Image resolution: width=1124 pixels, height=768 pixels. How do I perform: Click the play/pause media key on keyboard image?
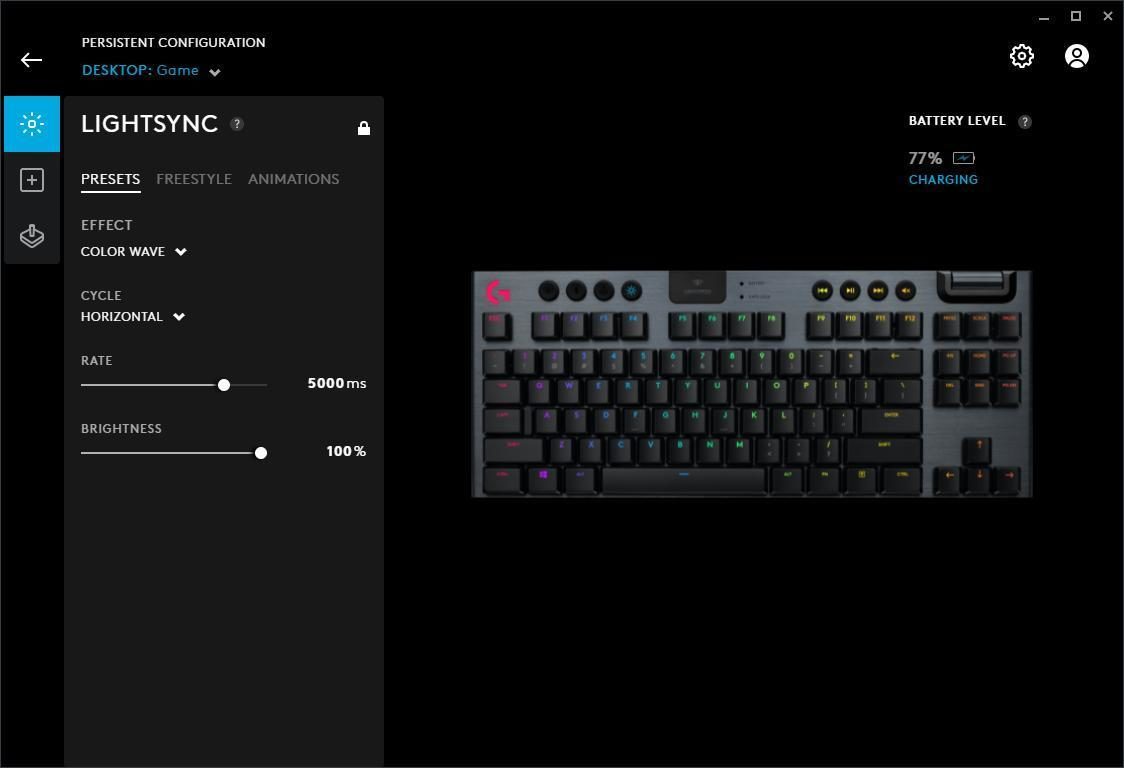click(850, 290)
